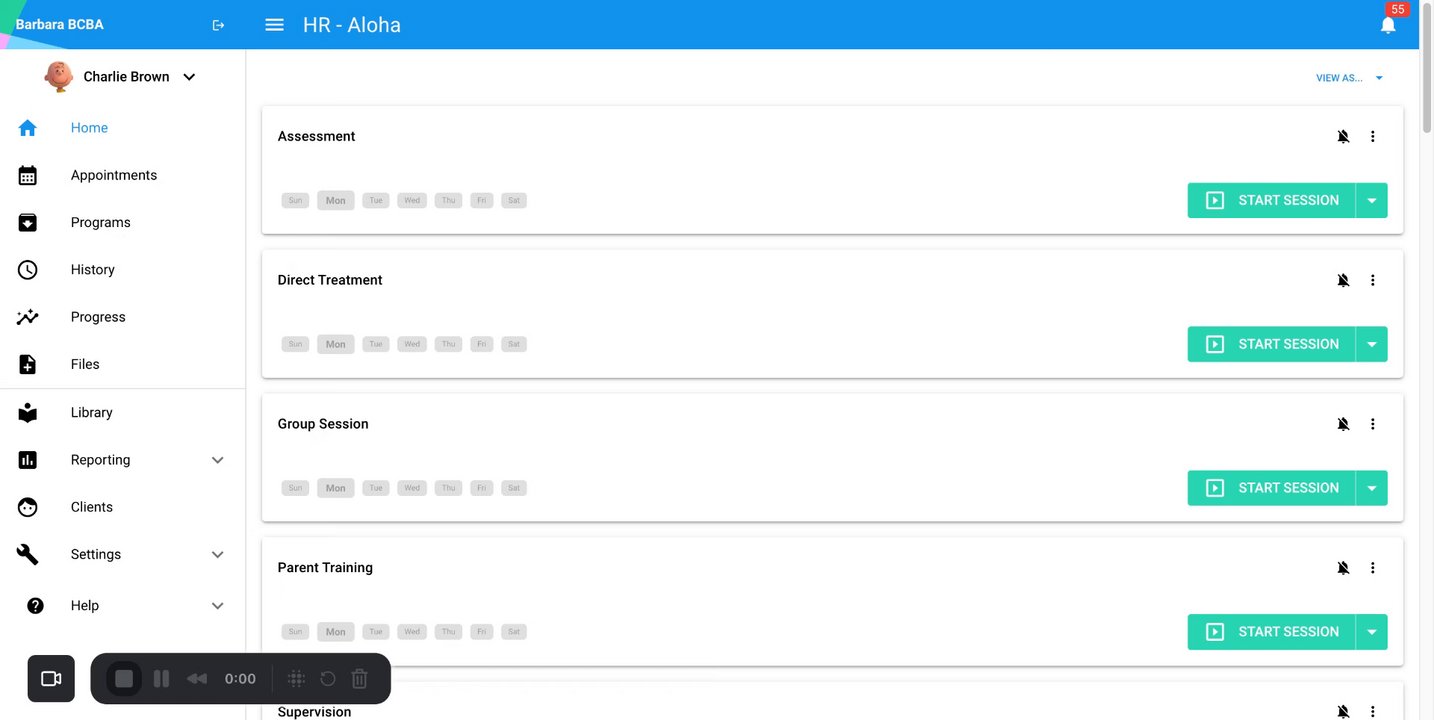The height and width of the screenshot is (720, 1434).
Task: Open the View As dropdown
Action: point(1349,78)
